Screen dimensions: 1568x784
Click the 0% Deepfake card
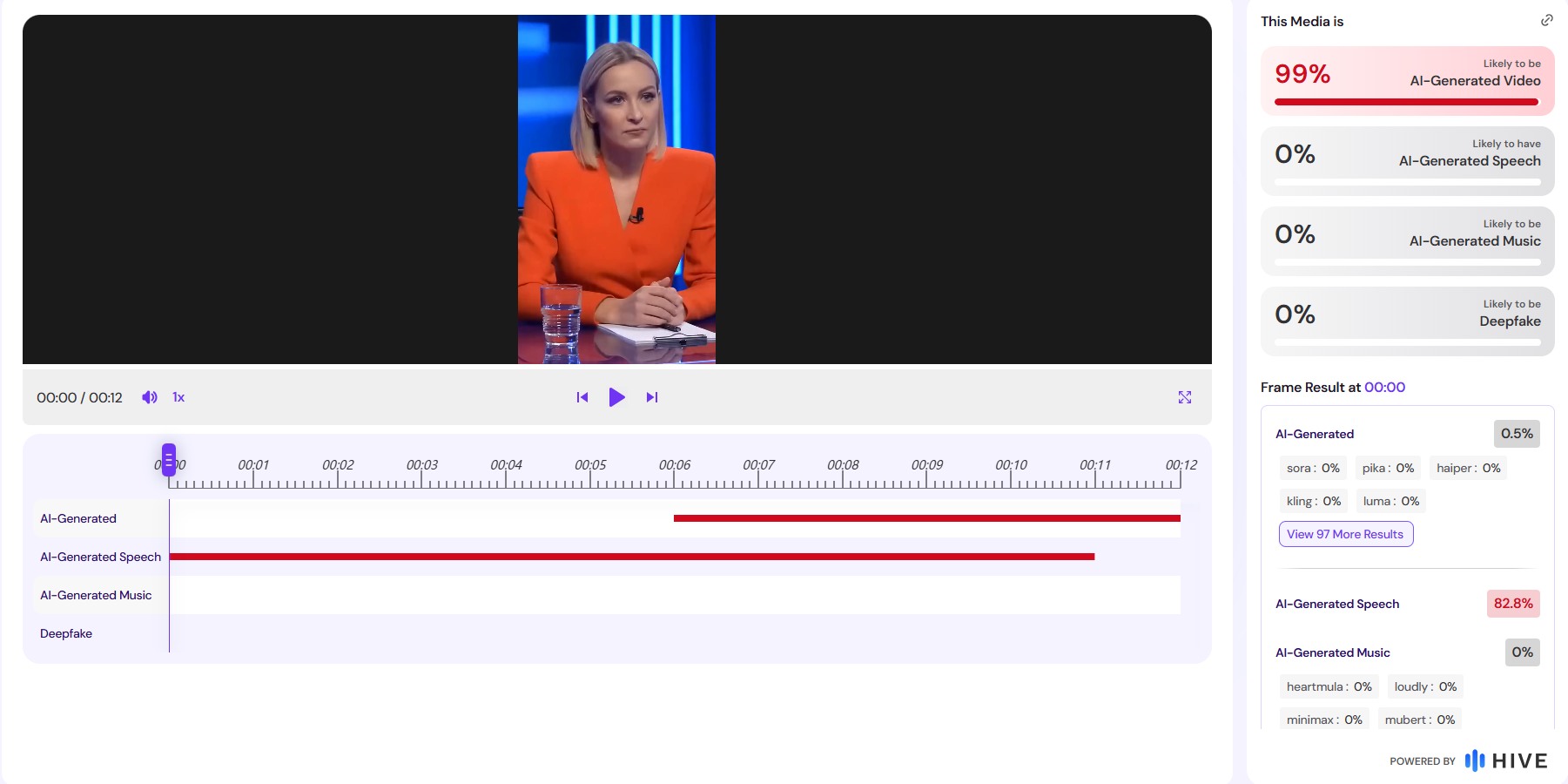coord(1407,321)
